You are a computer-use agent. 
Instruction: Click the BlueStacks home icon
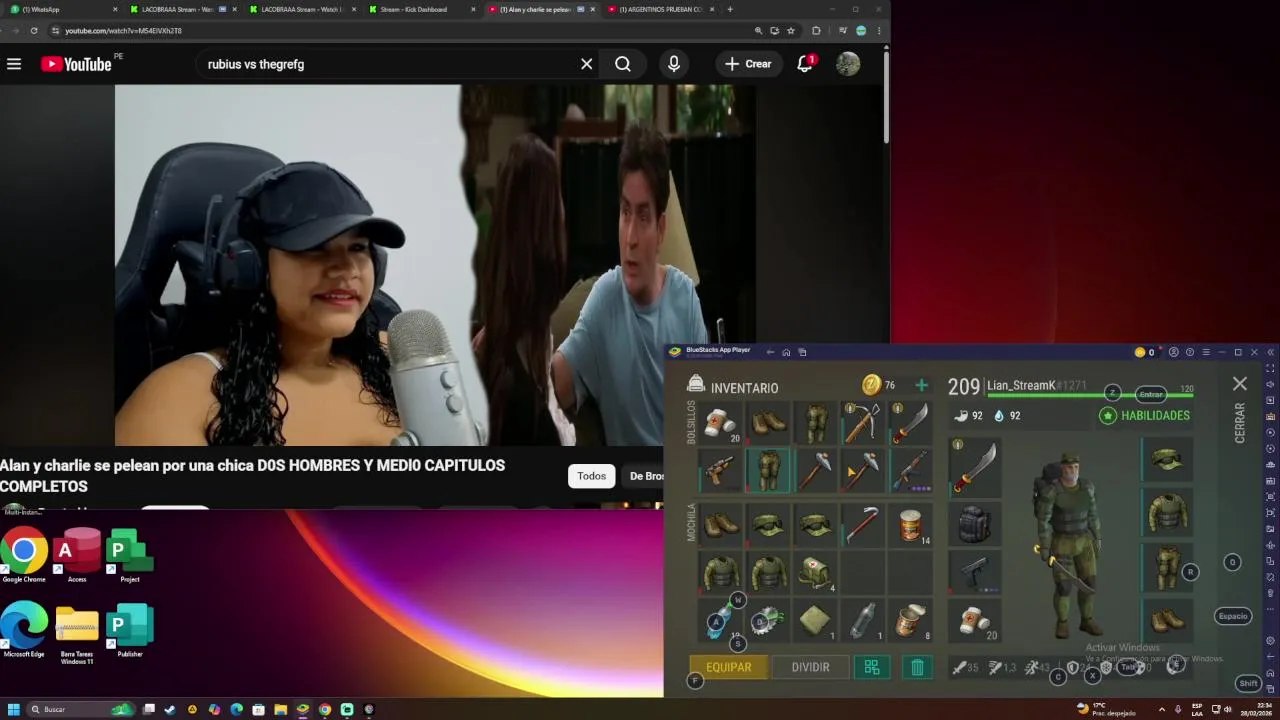(x=786, y=352)
